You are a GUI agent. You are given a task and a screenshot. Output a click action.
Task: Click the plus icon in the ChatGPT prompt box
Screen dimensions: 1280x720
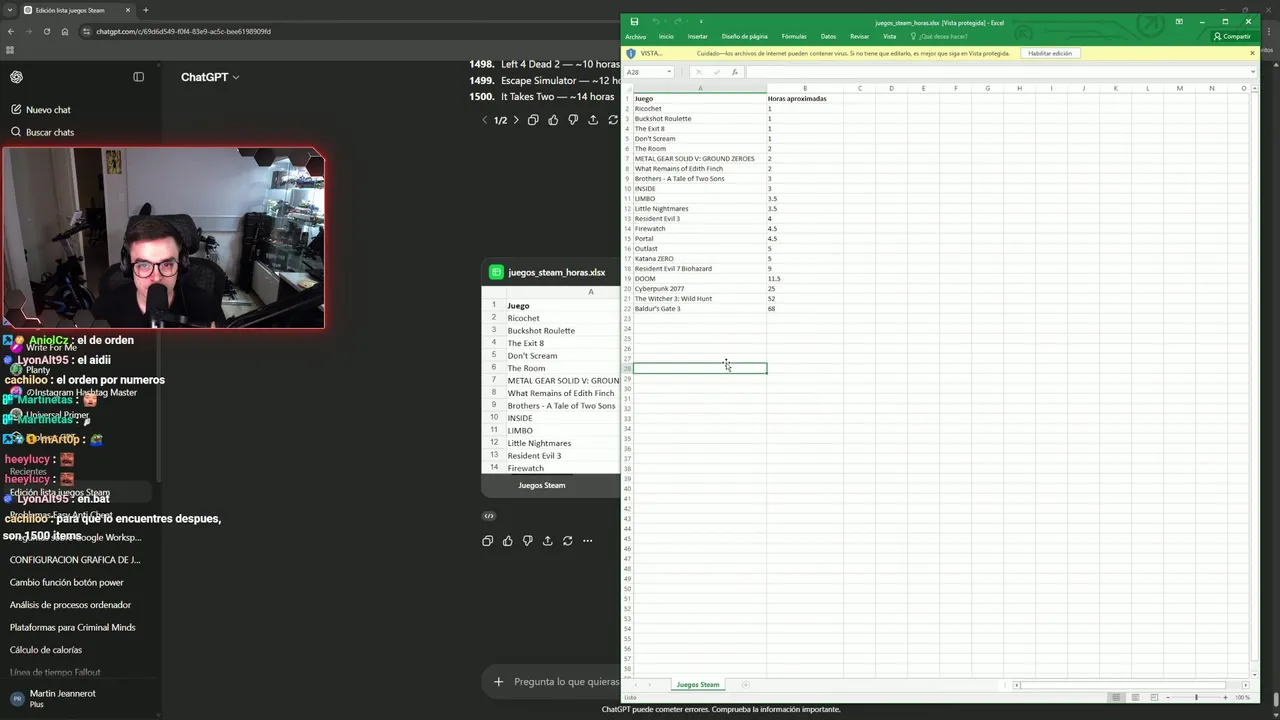[x=498, y=682]
